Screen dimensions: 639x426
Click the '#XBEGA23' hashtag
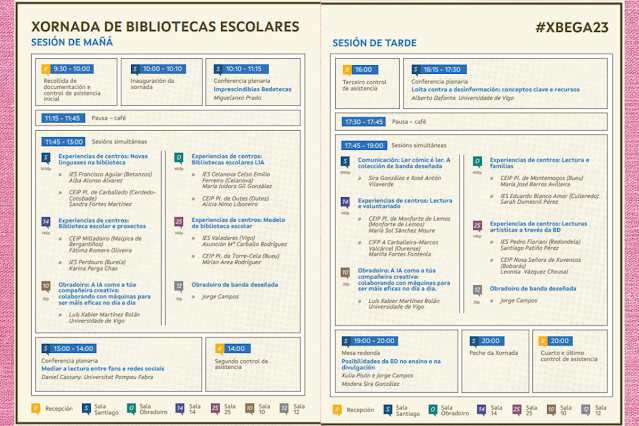tap(572, 27)
